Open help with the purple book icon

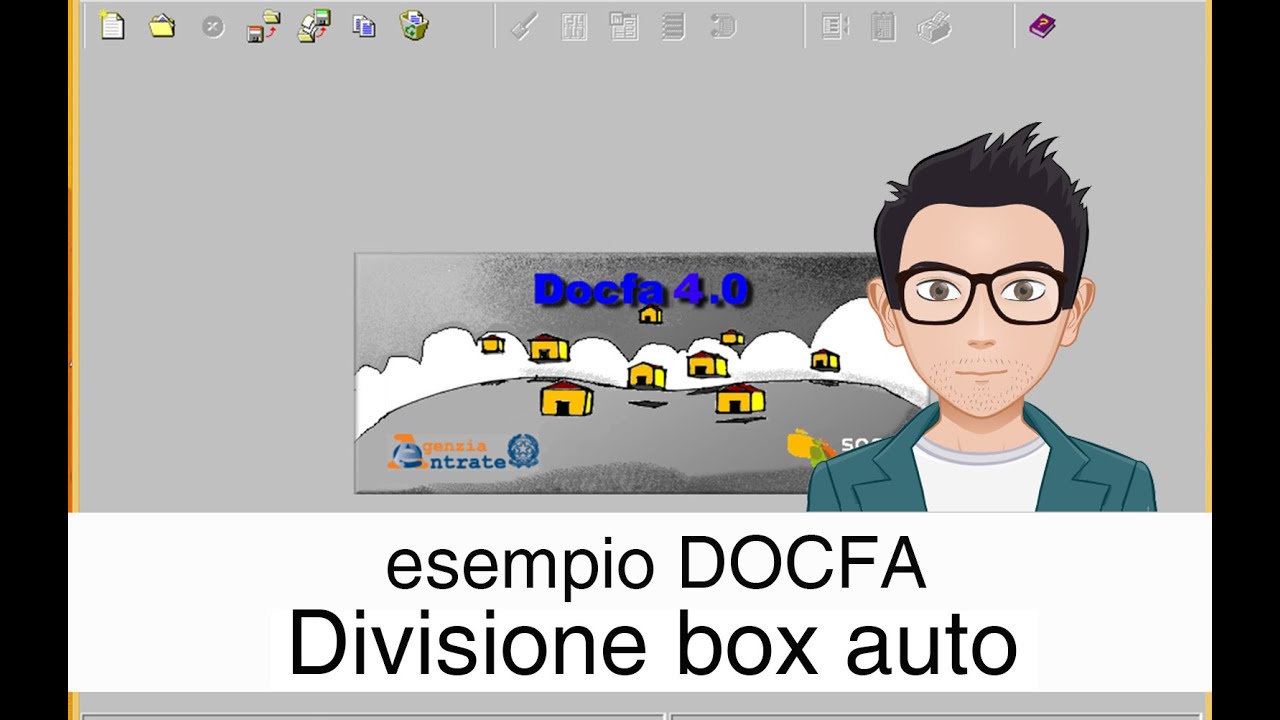tap(1042, 26)
